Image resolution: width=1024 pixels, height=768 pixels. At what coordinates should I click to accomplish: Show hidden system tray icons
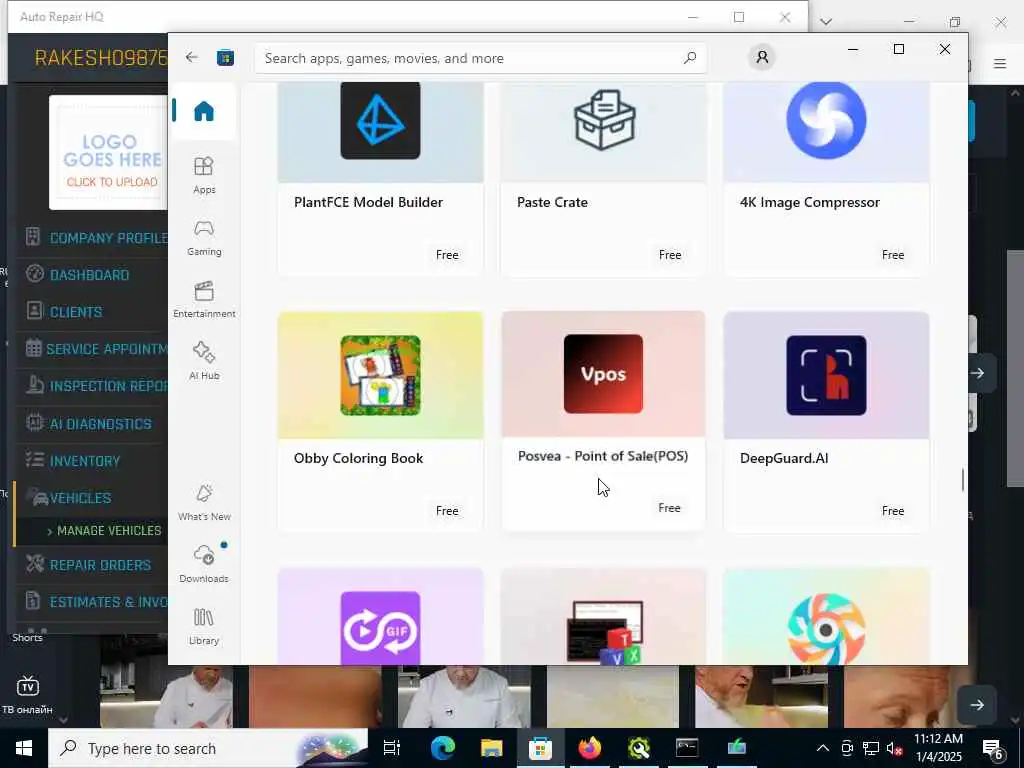click(823, 748)
